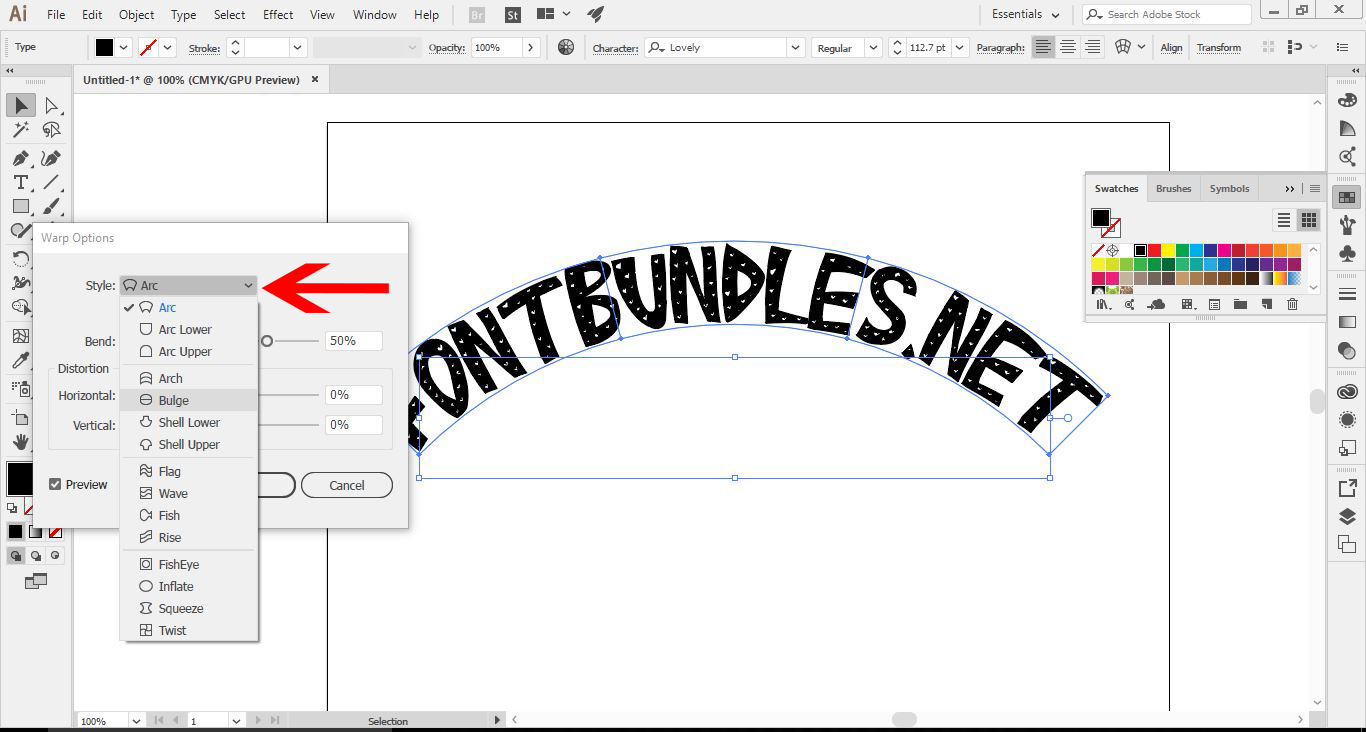Open the File menu
The image size is (1366, 732).
click(56, 15)
